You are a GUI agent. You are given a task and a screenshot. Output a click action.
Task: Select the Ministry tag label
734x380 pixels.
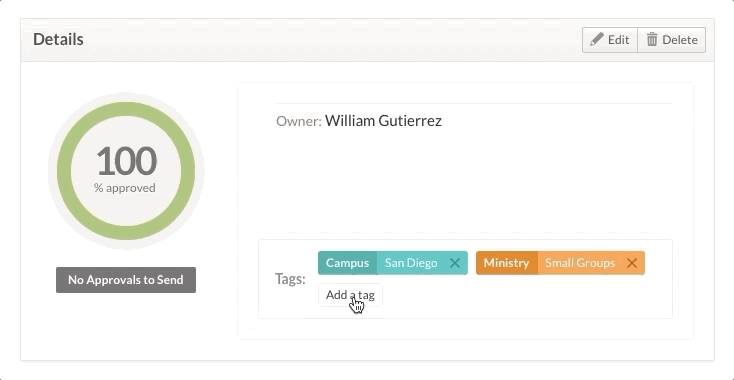click(506, 263)
